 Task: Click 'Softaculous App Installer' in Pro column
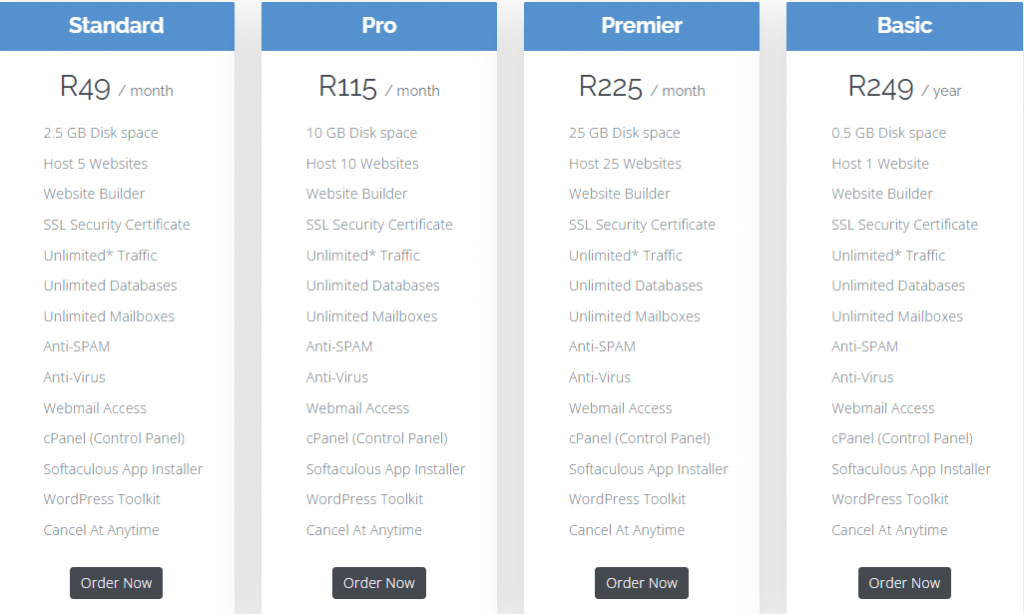pos(385,469)
